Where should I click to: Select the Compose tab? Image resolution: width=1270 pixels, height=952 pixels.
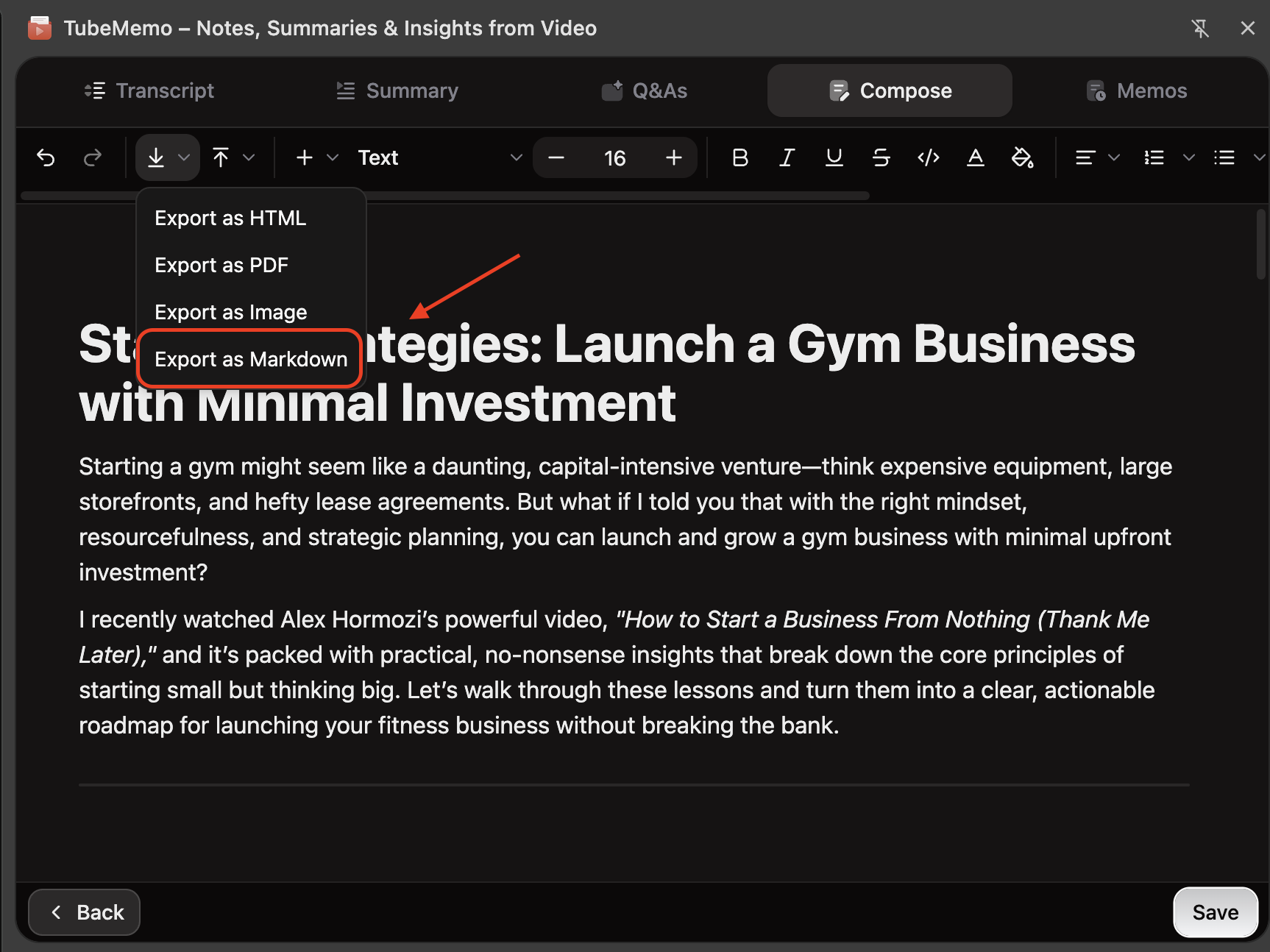(x=890, y=90)
